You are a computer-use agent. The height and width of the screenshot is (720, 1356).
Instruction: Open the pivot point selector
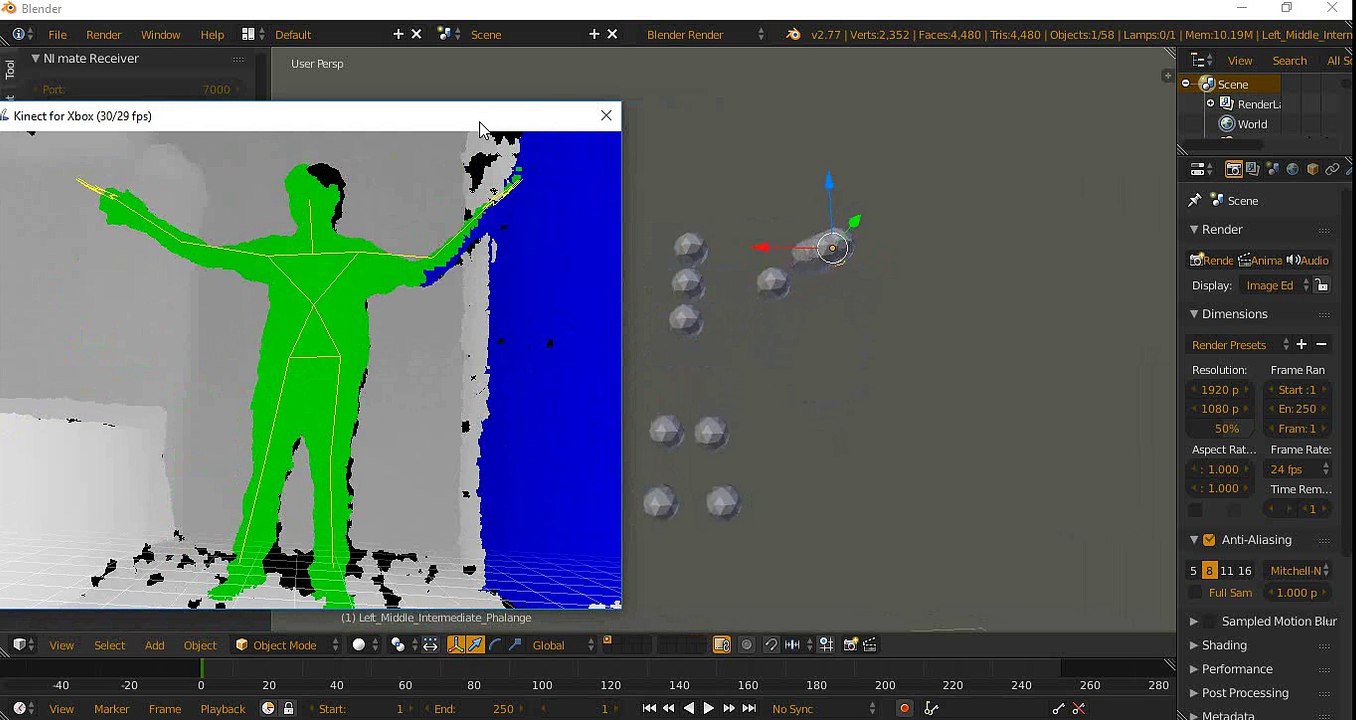pos(402,645)
